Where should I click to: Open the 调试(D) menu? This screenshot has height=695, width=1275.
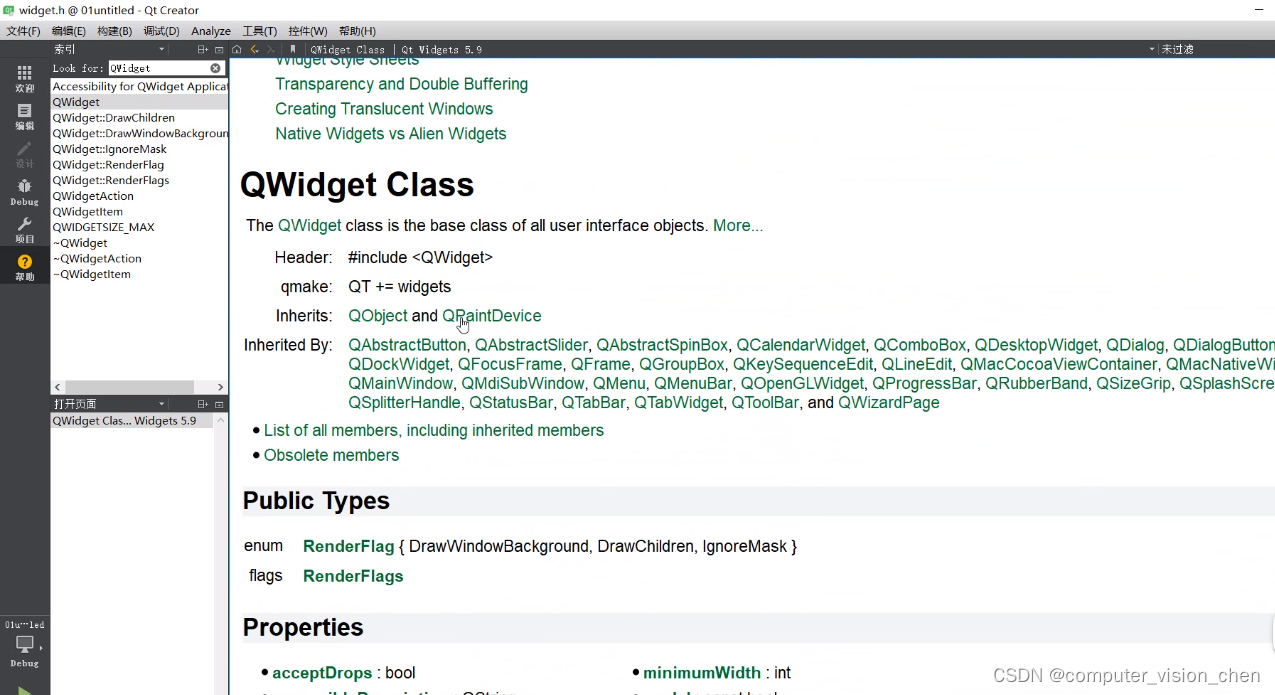161,31
